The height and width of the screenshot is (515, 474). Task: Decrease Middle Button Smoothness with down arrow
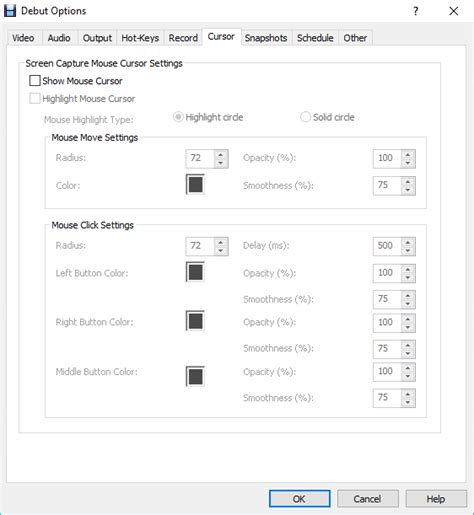pos(408,402)
